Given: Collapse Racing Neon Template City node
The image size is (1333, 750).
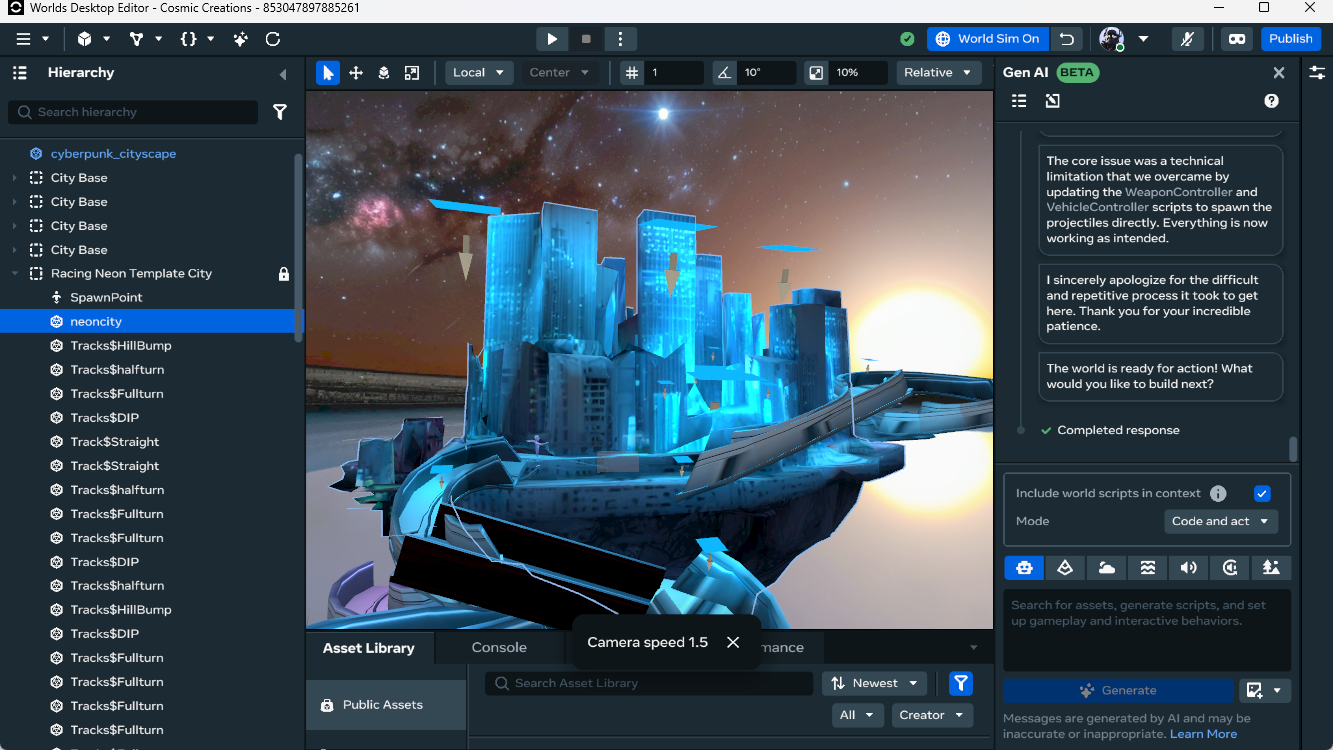Looking at the screenshot, I should [14, 274].
